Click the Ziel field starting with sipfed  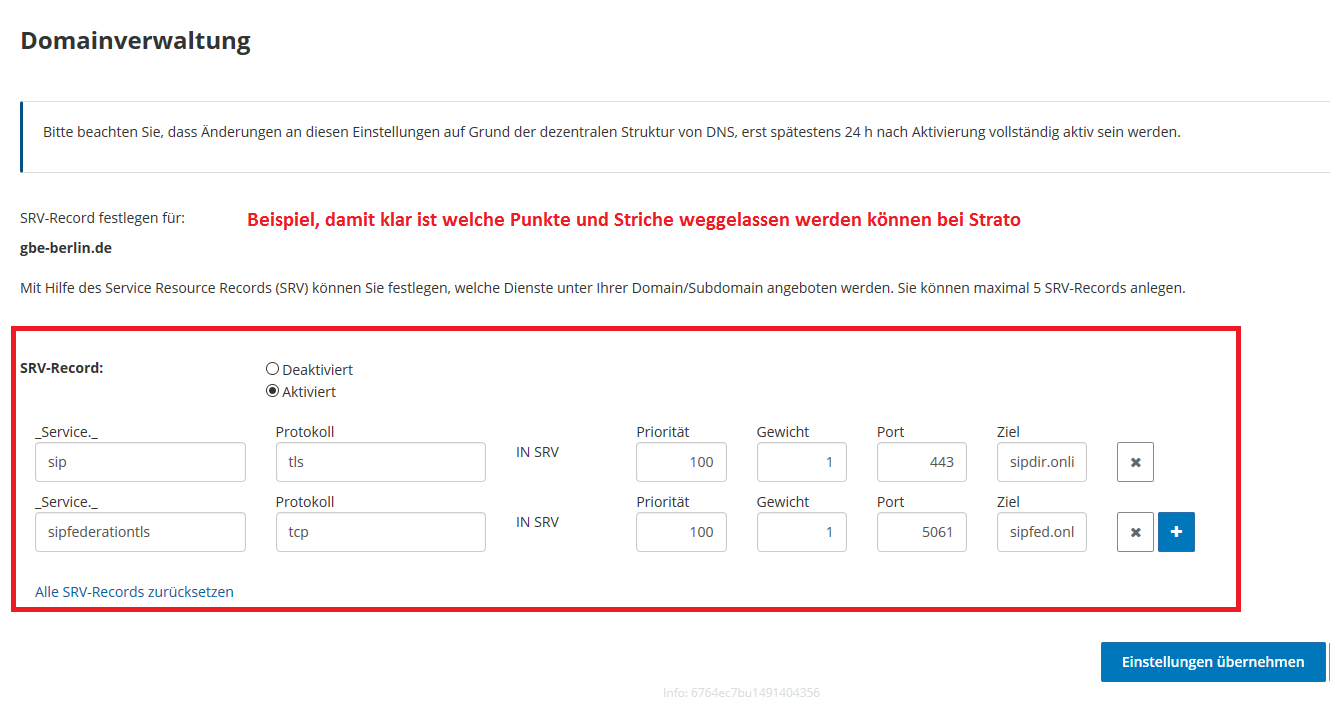[x=1041, y=532]
